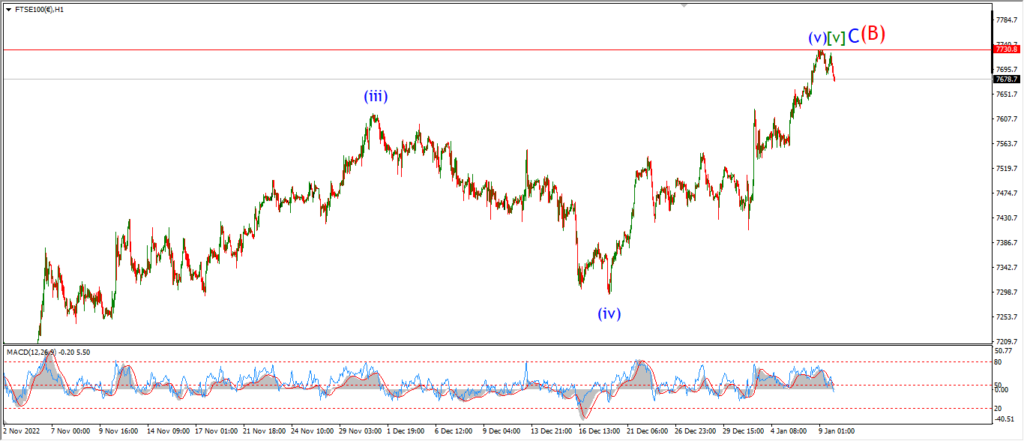Select the green [v] wave label
The height and width of the screenshot is (441, 1024).
tap(837, 38)
